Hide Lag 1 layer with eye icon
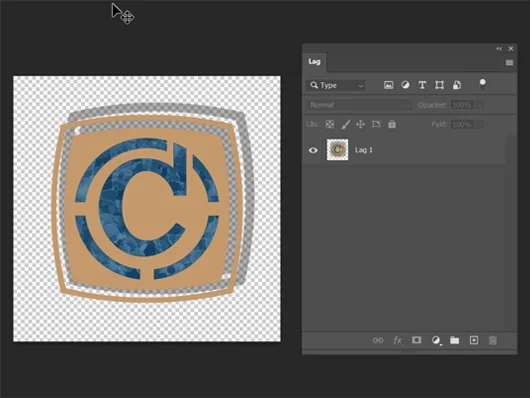 pyautogui.click(x=313, y=150)
